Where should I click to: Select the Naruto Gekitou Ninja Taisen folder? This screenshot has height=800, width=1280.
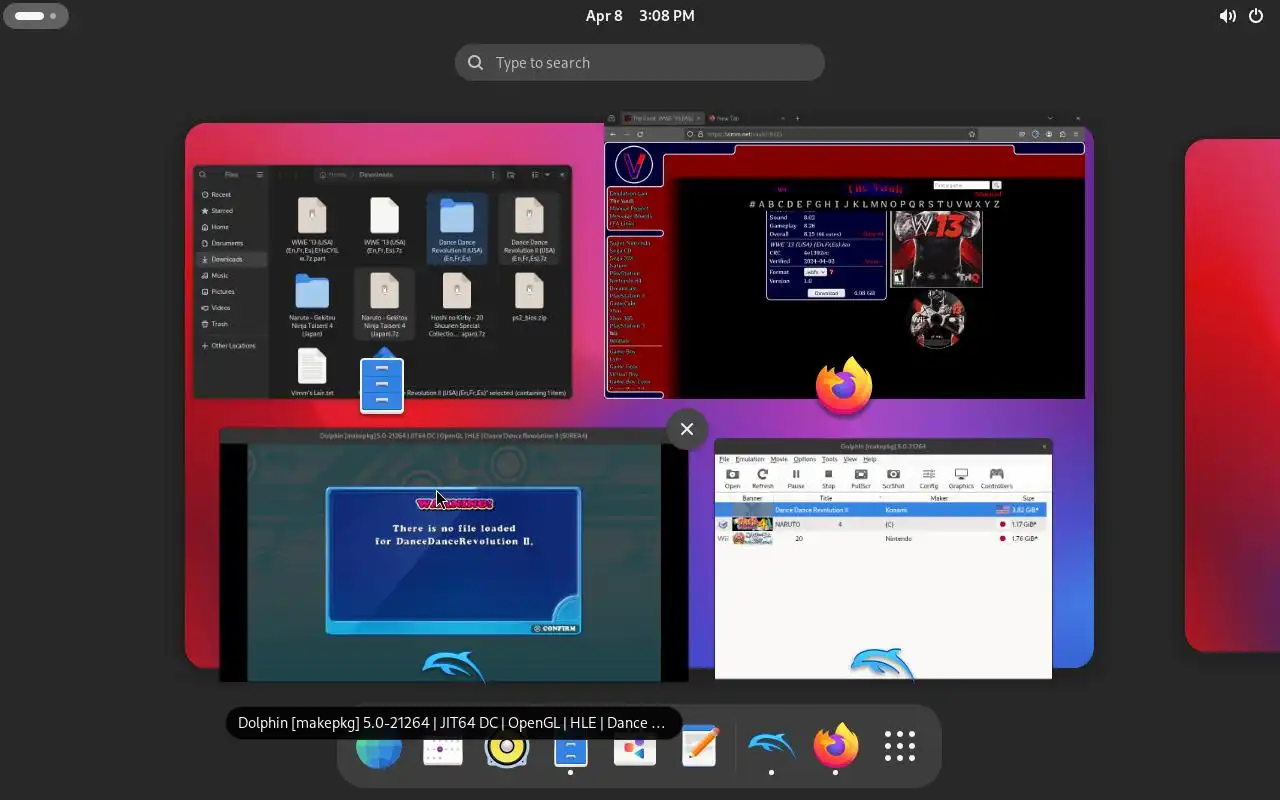312,305
